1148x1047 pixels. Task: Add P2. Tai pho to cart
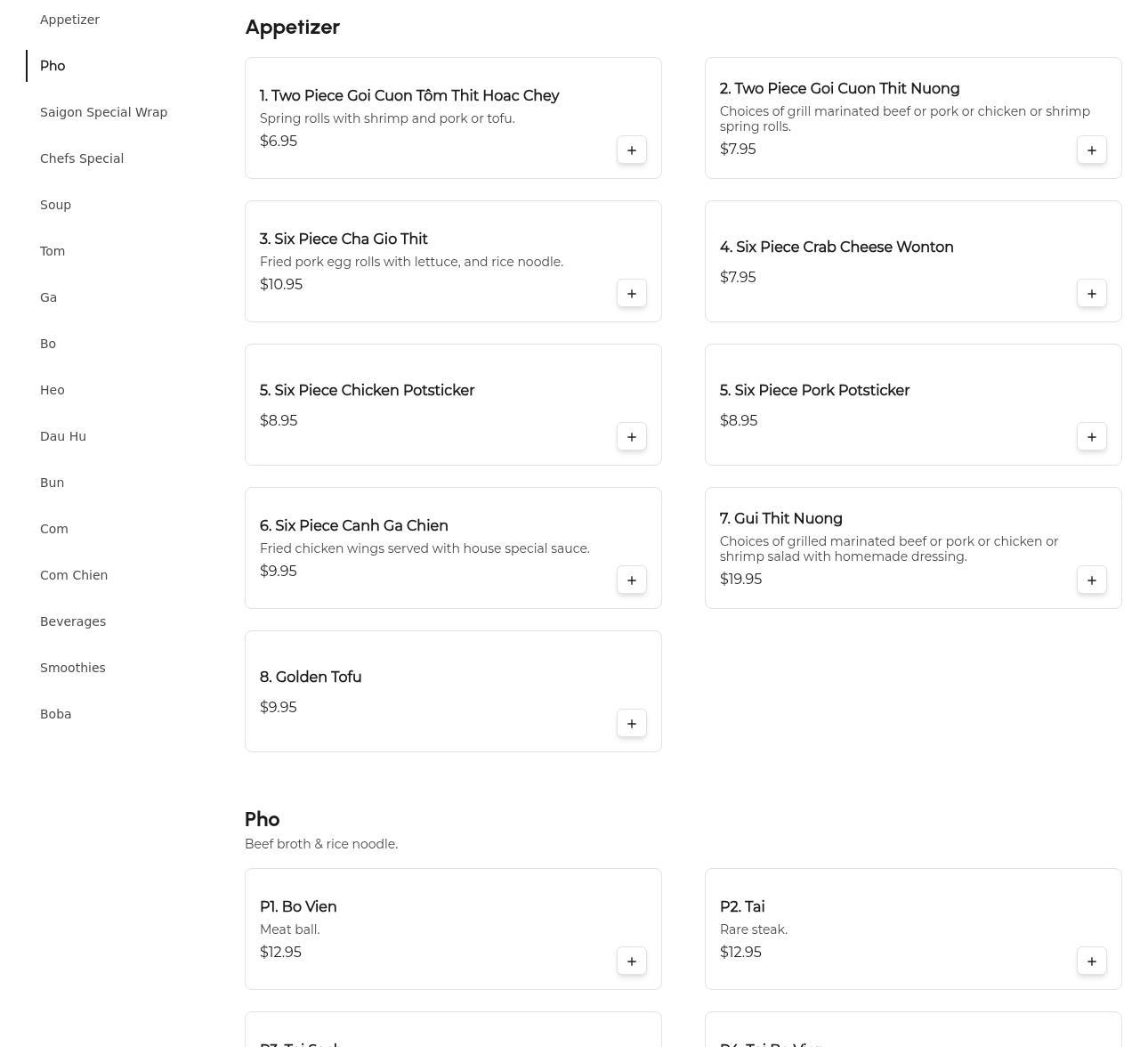1092,962
